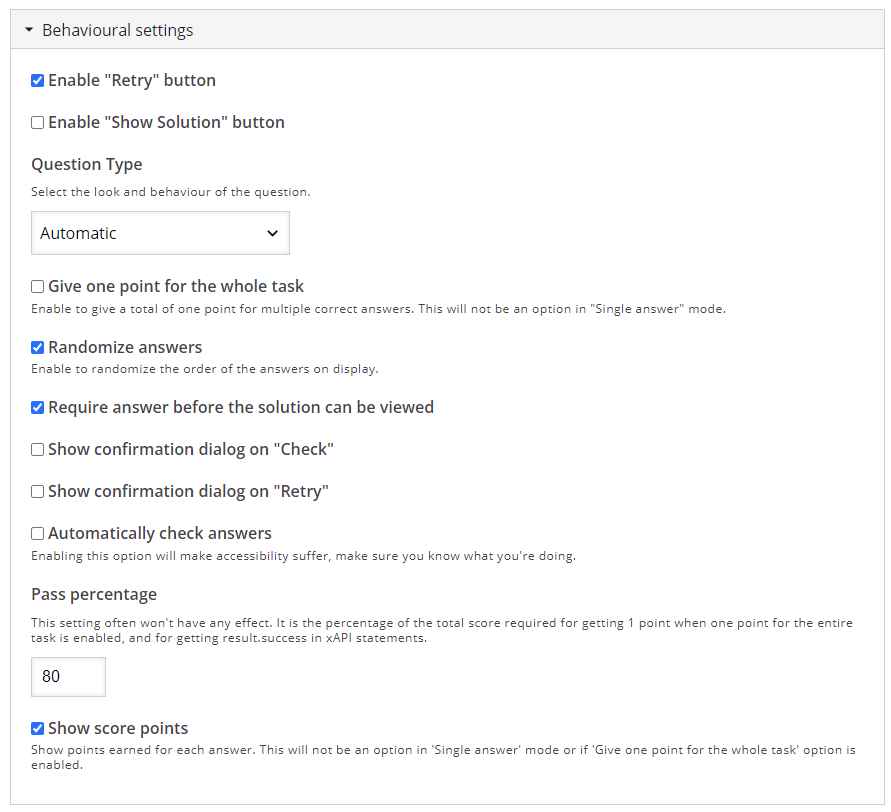891x812 pixels.
Task: Click the Randomize answers label text
Action: pyautogui.click(x=125, y=347)
